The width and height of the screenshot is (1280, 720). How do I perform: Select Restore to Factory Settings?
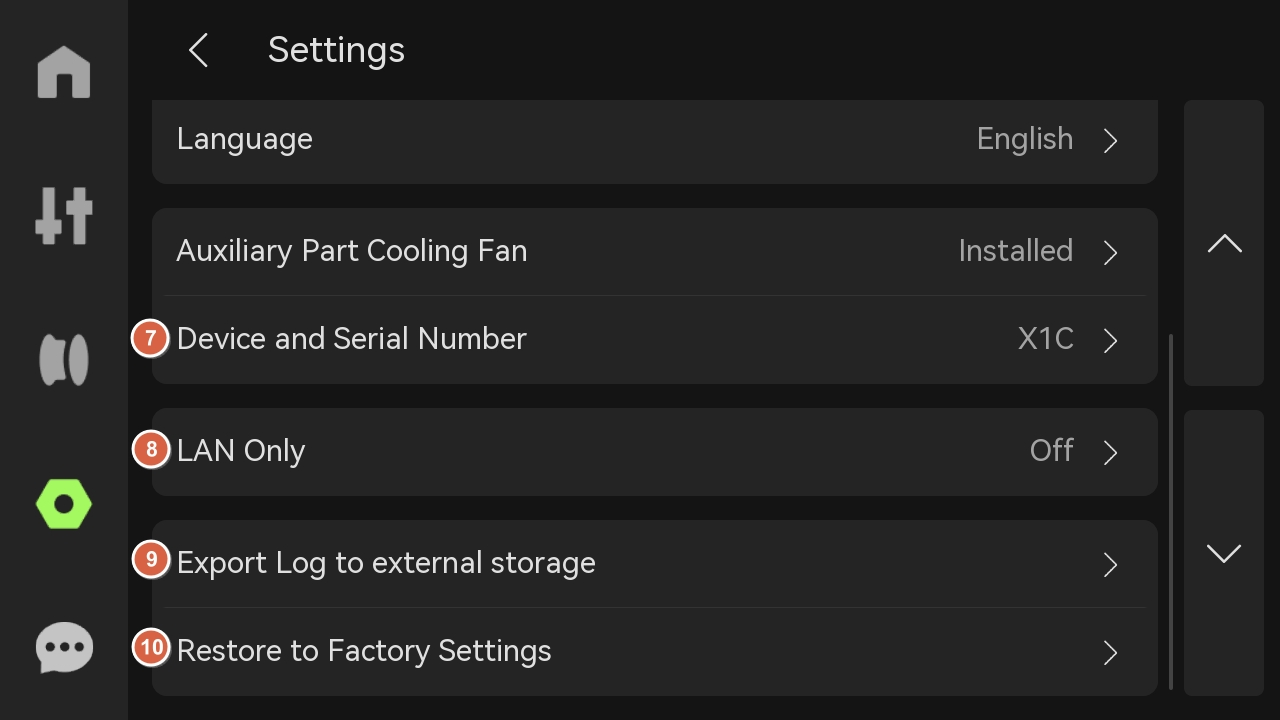click(364, 651)
